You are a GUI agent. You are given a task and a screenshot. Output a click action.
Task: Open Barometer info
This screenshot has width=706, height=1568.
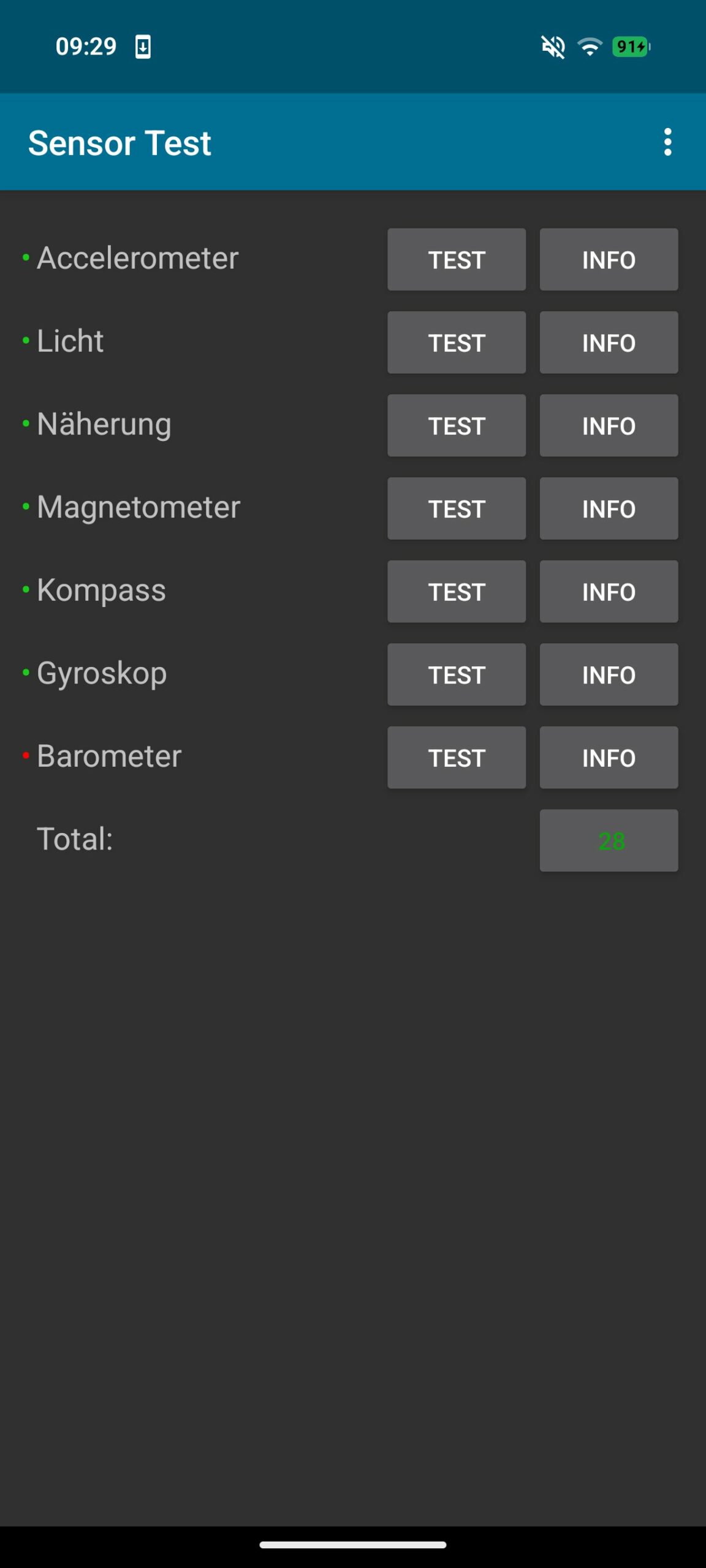pos(609,758)
